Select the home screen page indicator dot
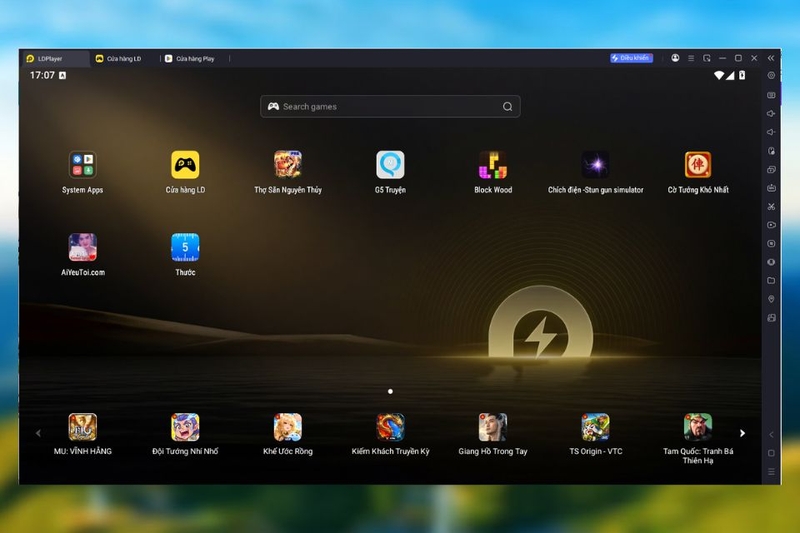 point(390,392)
